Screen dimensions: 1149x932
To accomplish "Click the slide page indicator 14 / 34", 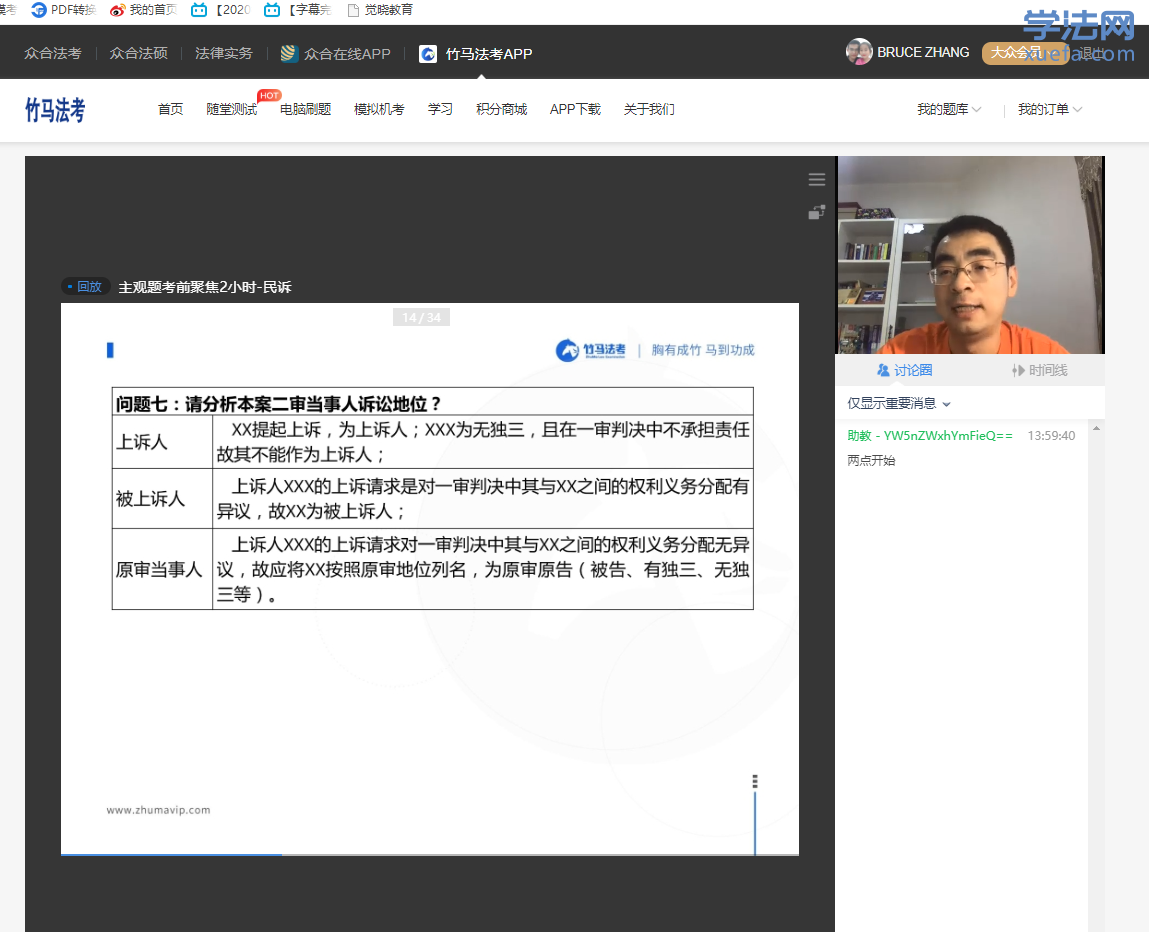I will [421, 317].
